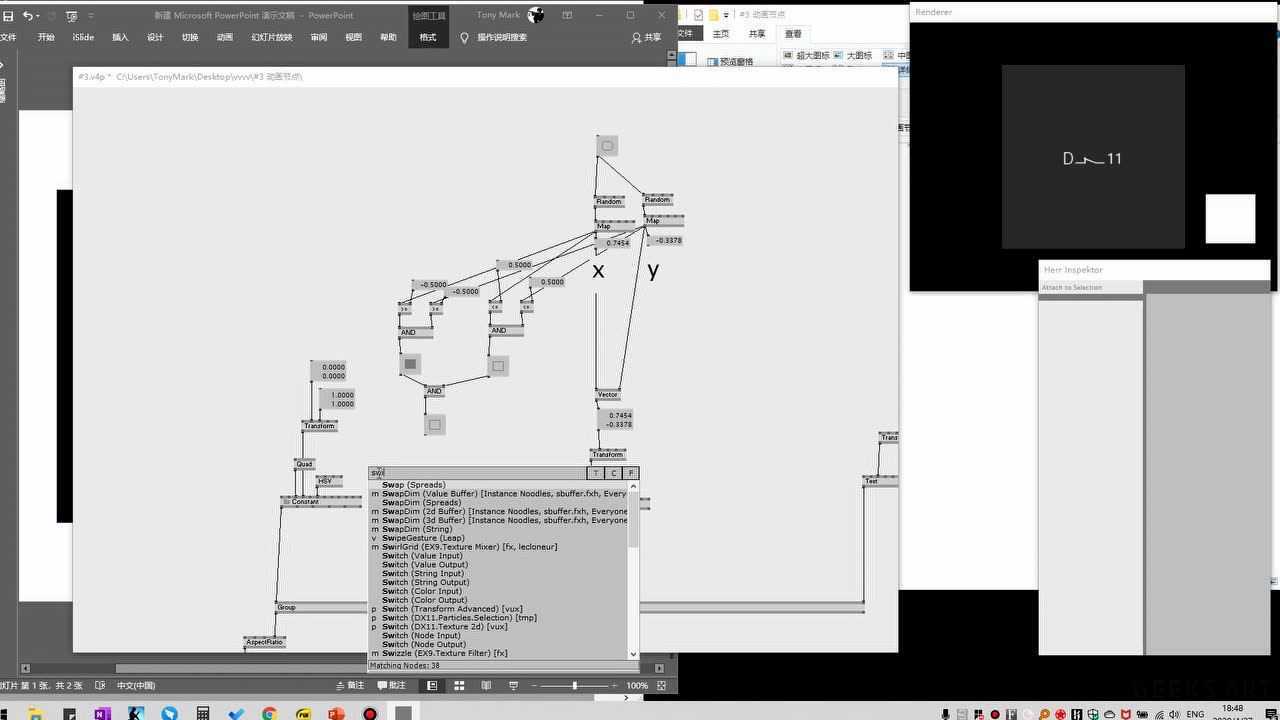The width and height of the screenshot is (1280, 720).
Task: Click the up arrow of node list scrollbar
Action: tap(633, 486)
